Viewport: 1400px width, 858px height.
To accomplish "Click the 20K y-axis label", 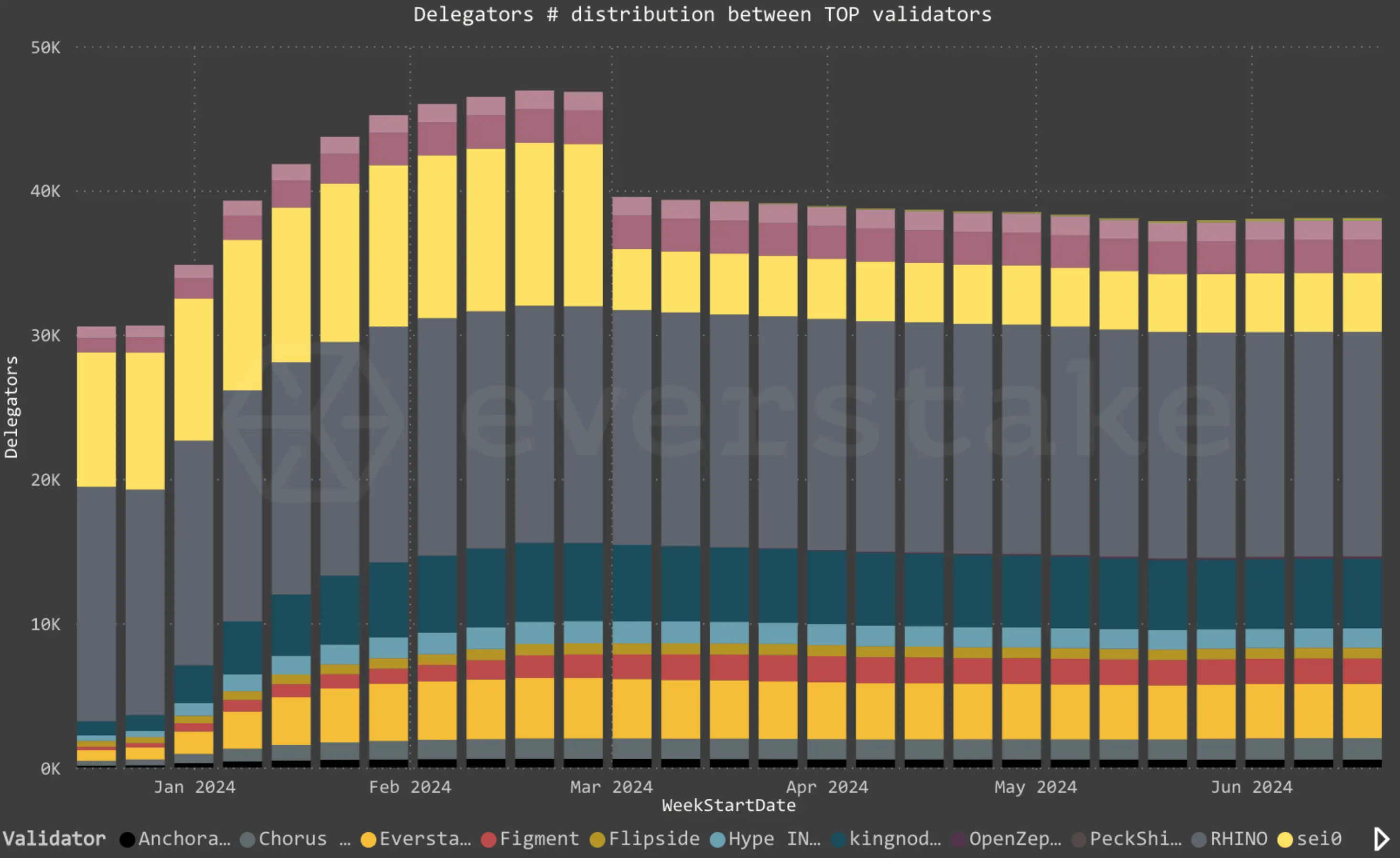I will [x=45, y=481].
